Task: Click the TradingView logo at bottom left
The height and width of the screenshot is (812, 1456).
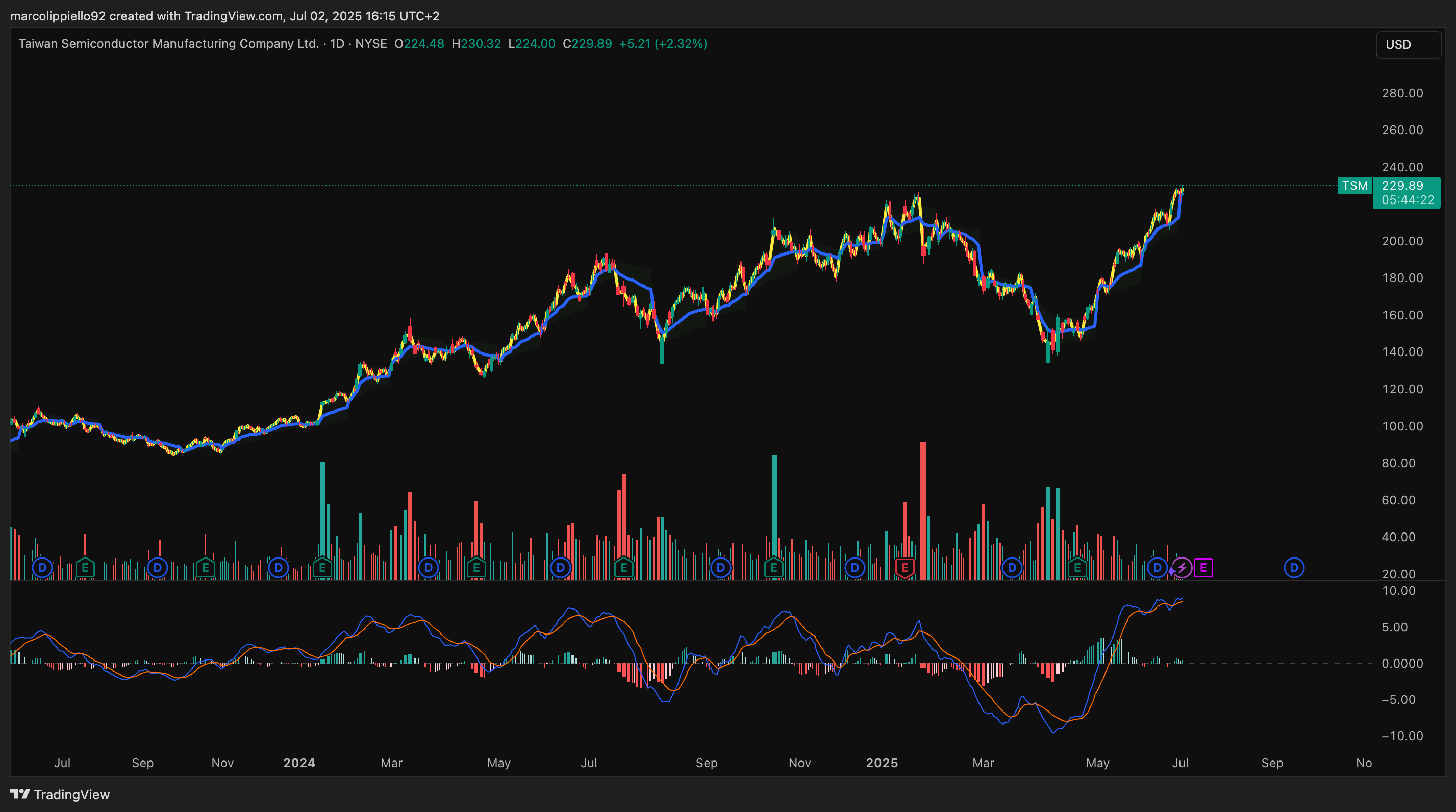Action: point(60,794)
